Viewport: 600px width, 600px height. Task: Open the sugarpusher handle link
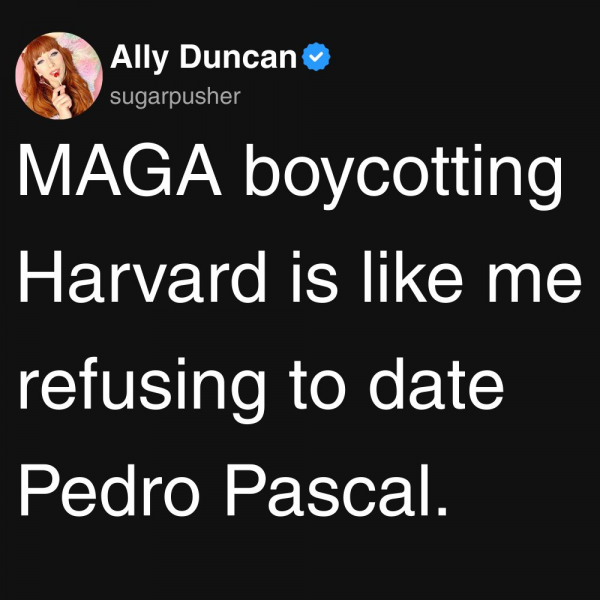(175, 97)
